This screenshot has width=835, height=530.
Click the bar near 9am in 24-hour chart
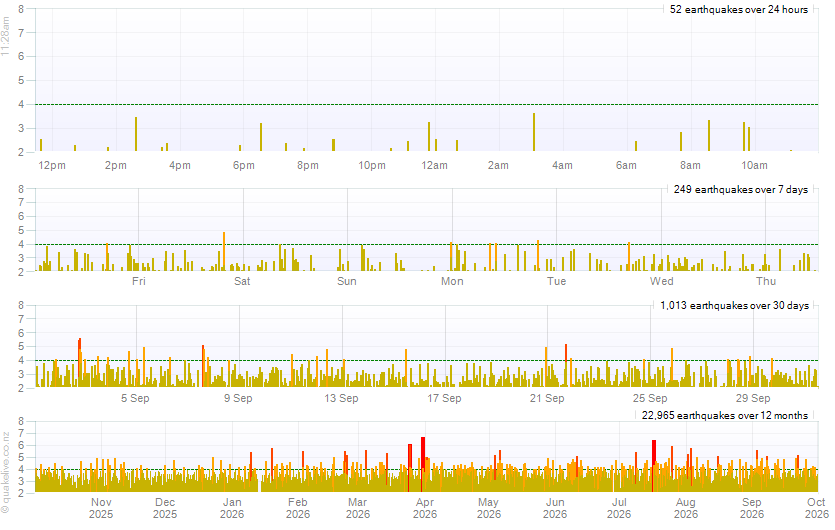point(709,136)
